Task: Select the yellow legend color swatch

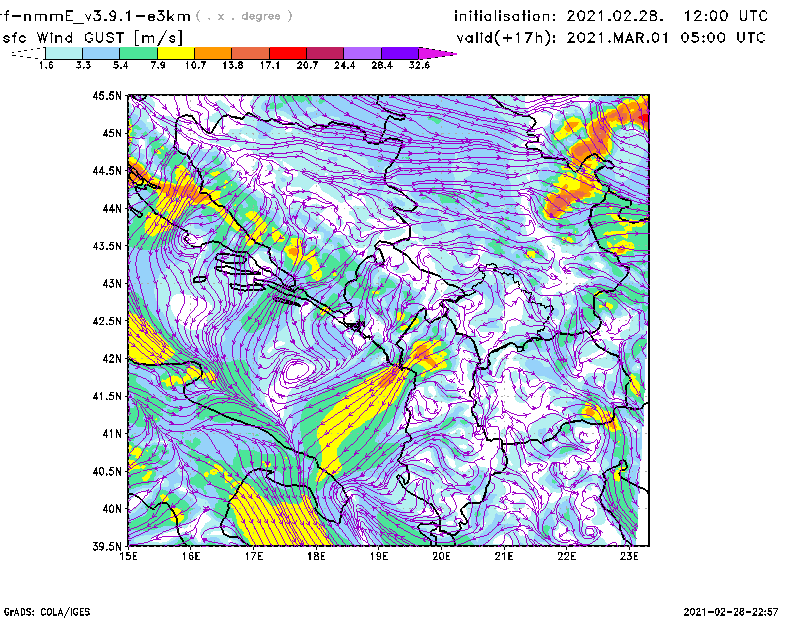Action: point(176,53)
